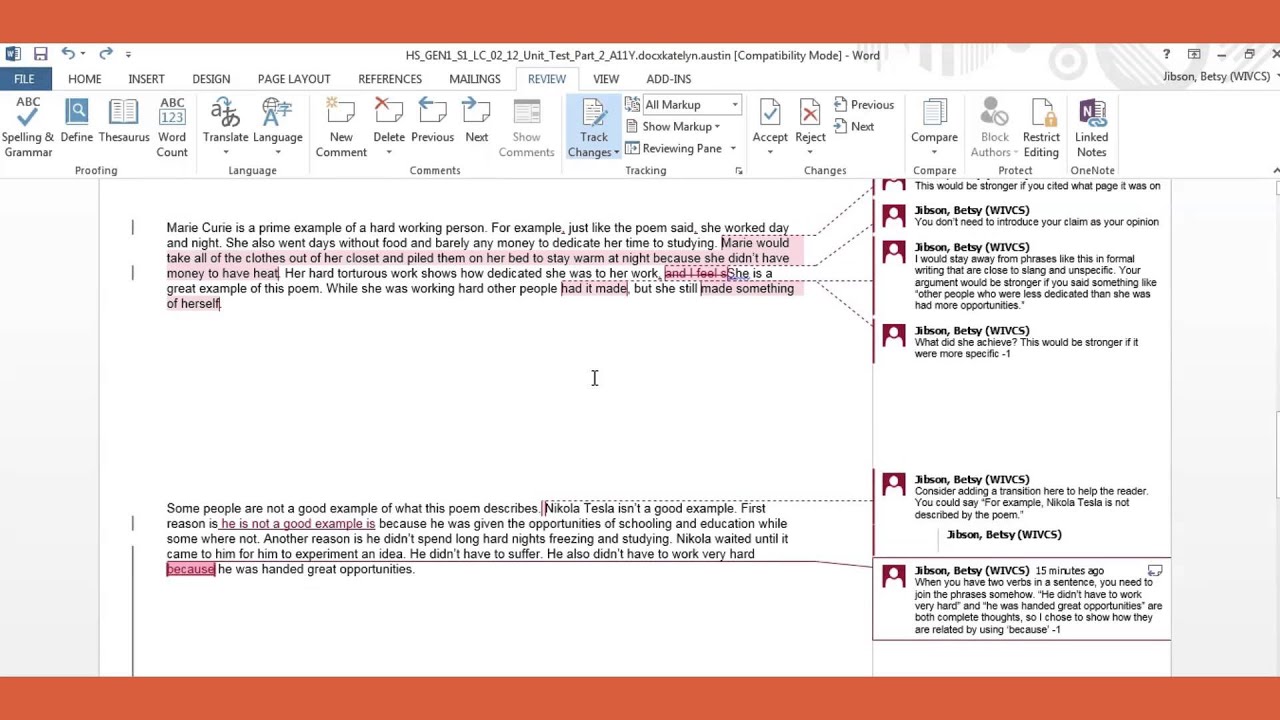The image size is (1280, 720).
Task: Select comment about citing page number
Action: (1037, 186)
